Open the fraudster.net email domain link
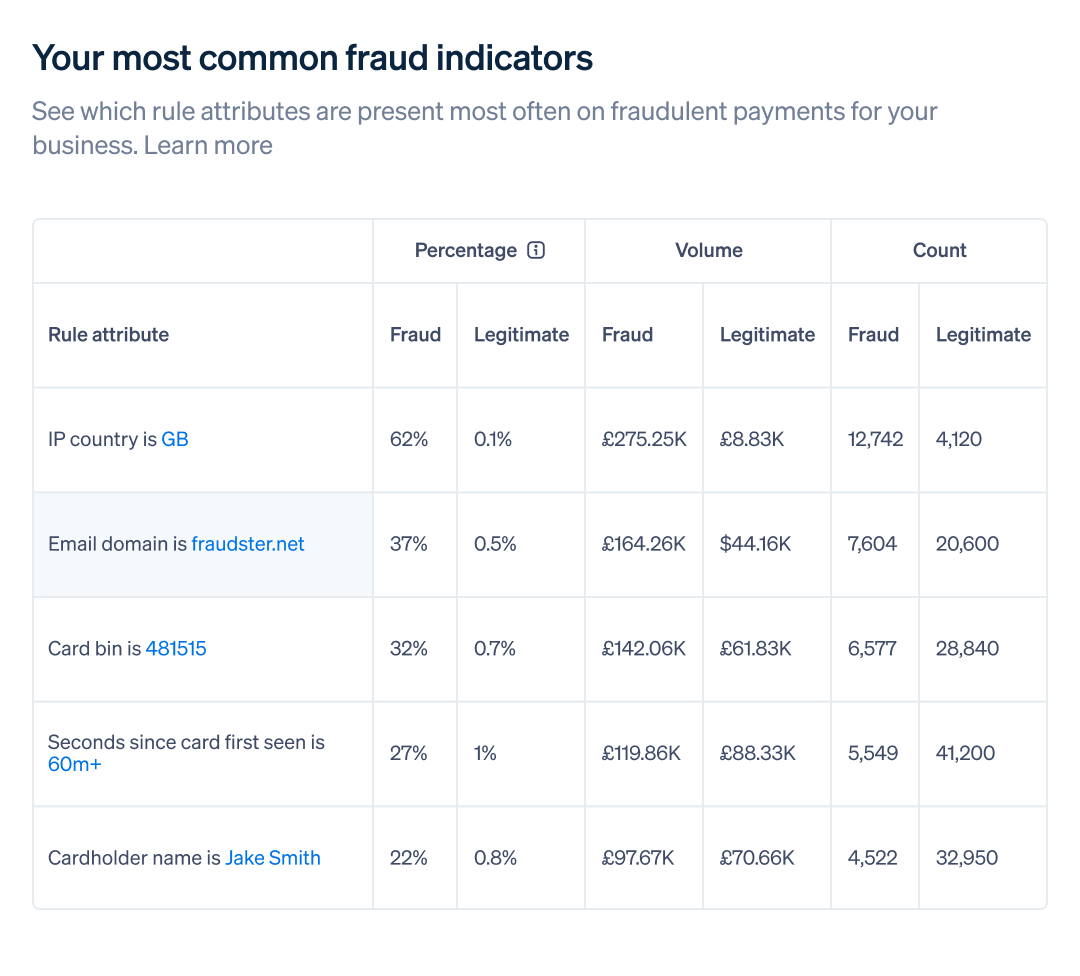 coord(248,544)
